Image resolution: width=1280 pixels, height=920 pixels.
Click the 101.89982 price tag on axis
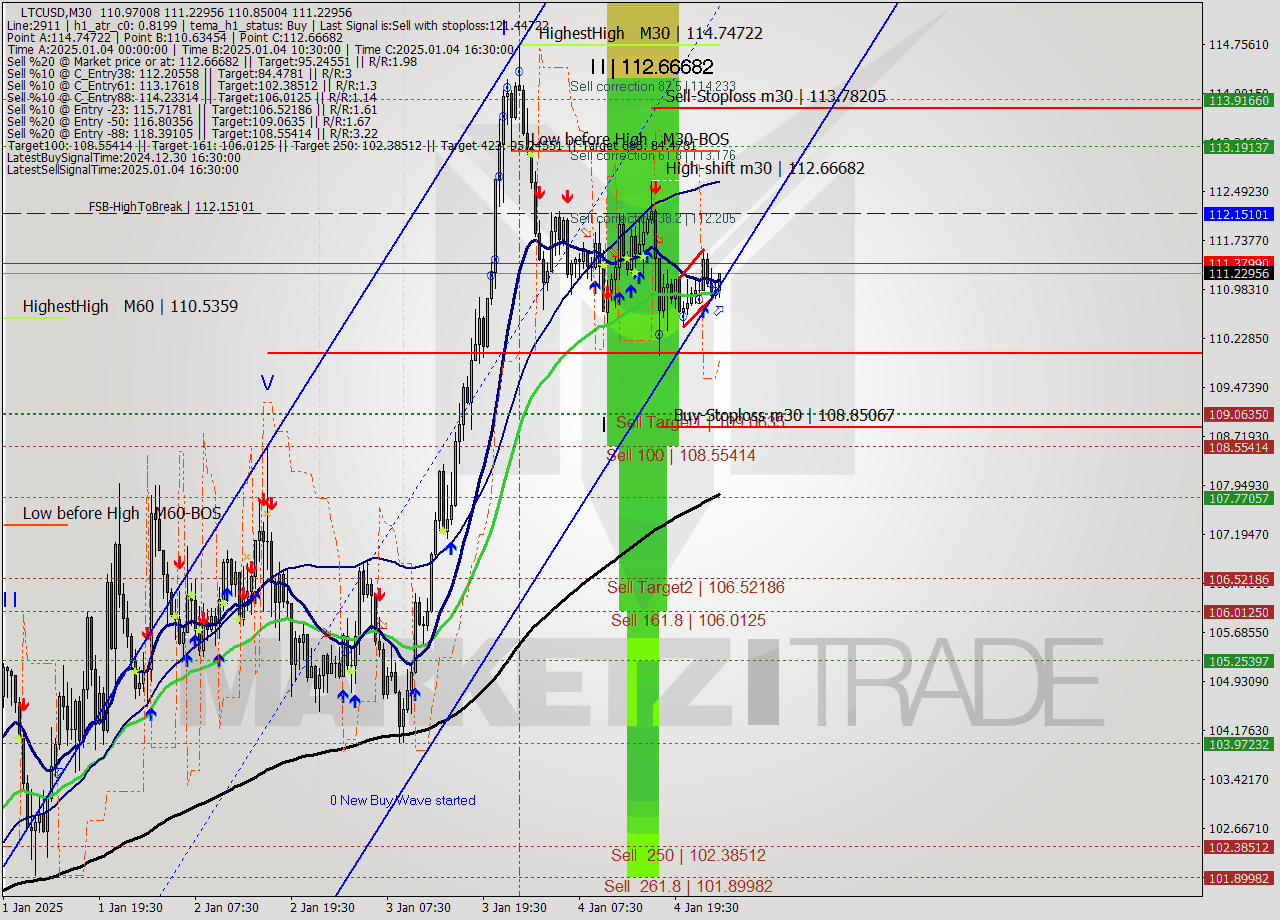point(1239,878)
